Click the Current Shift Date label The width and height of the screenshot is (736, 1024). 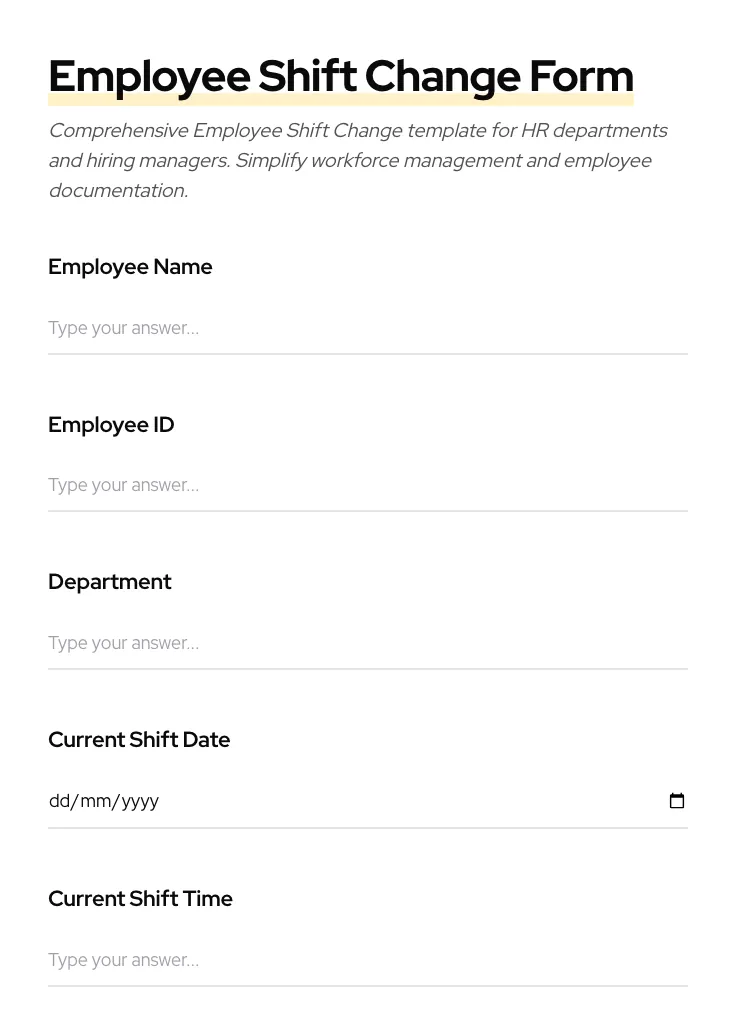pyautogui.click(x=139, y=740)
